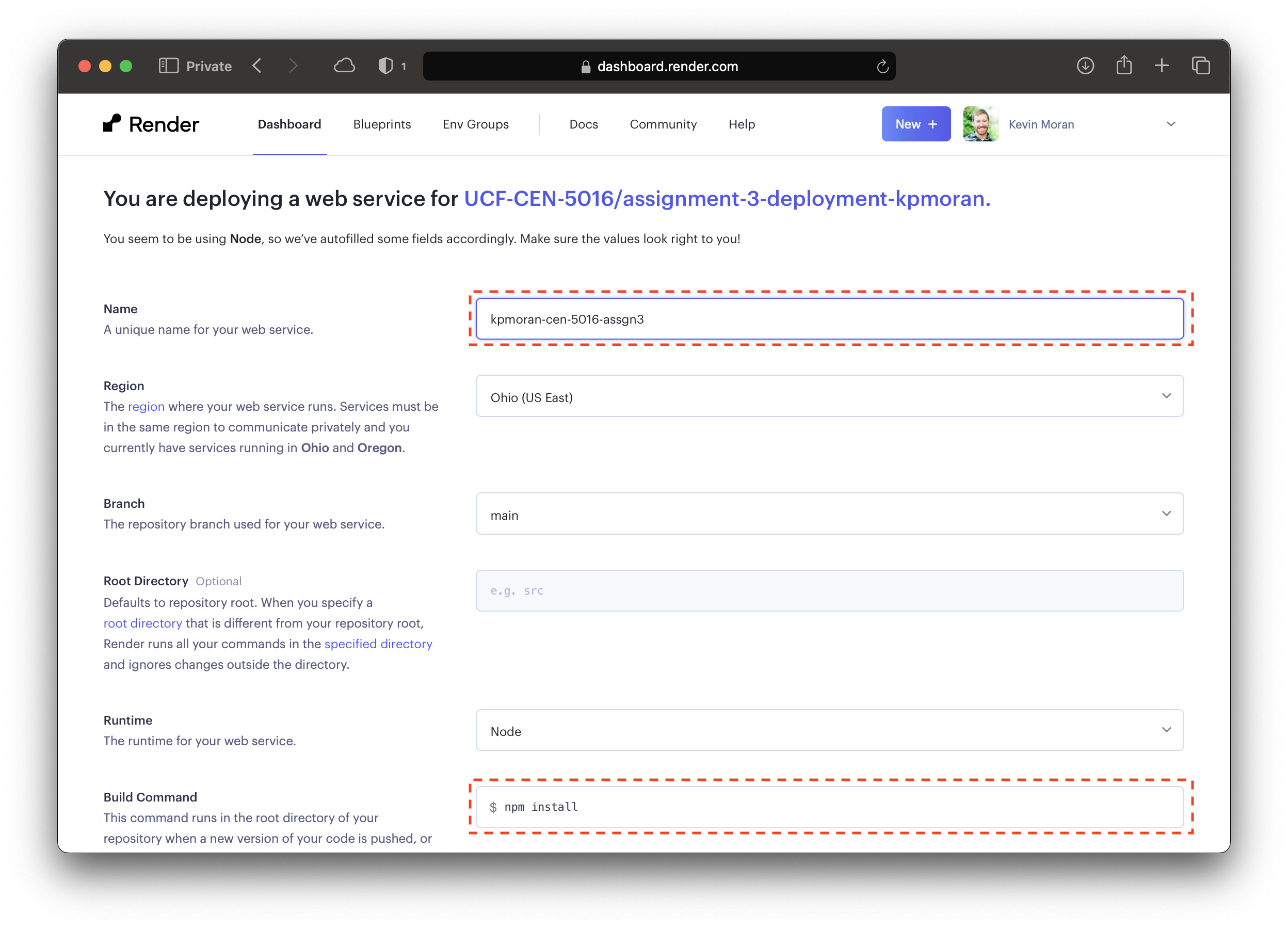Open the Safari downloads icon

tap(1085, 66)
